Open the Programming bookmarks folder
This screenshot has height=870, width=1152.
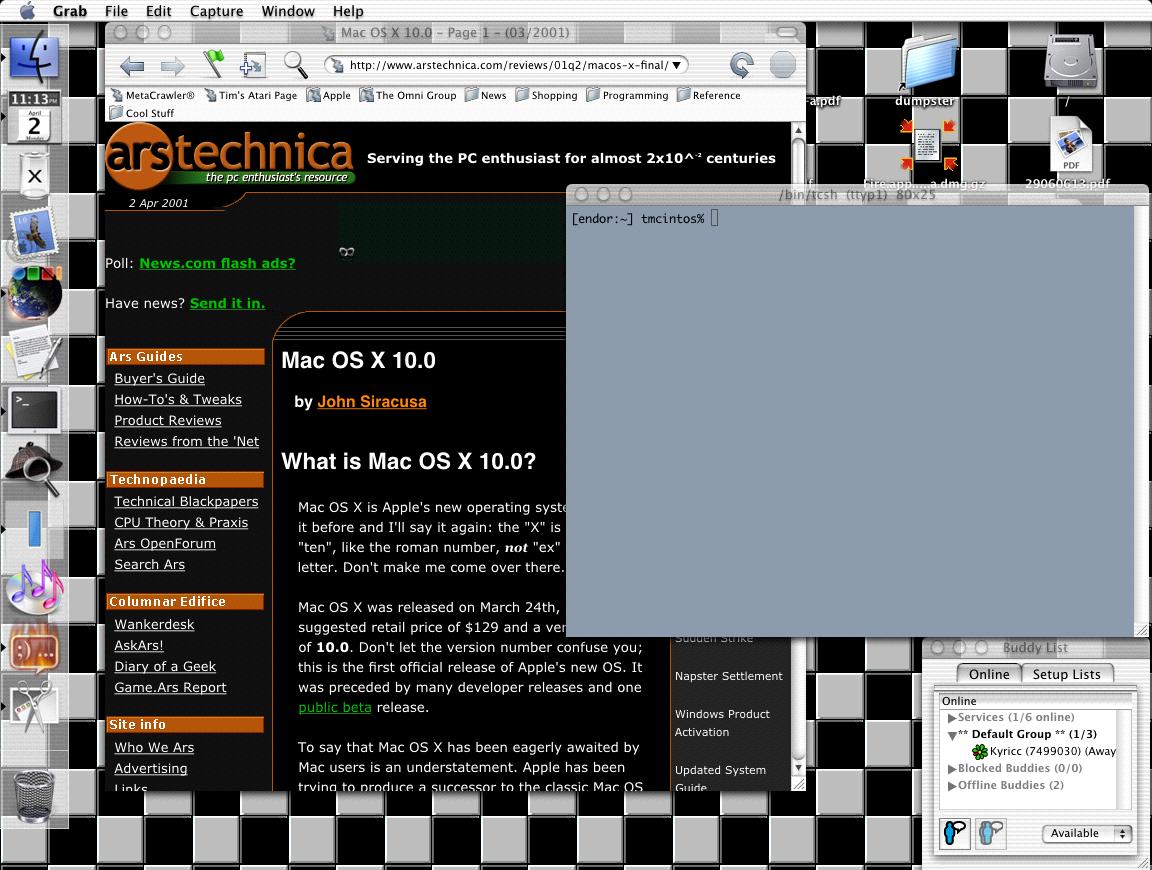point(627,96)
